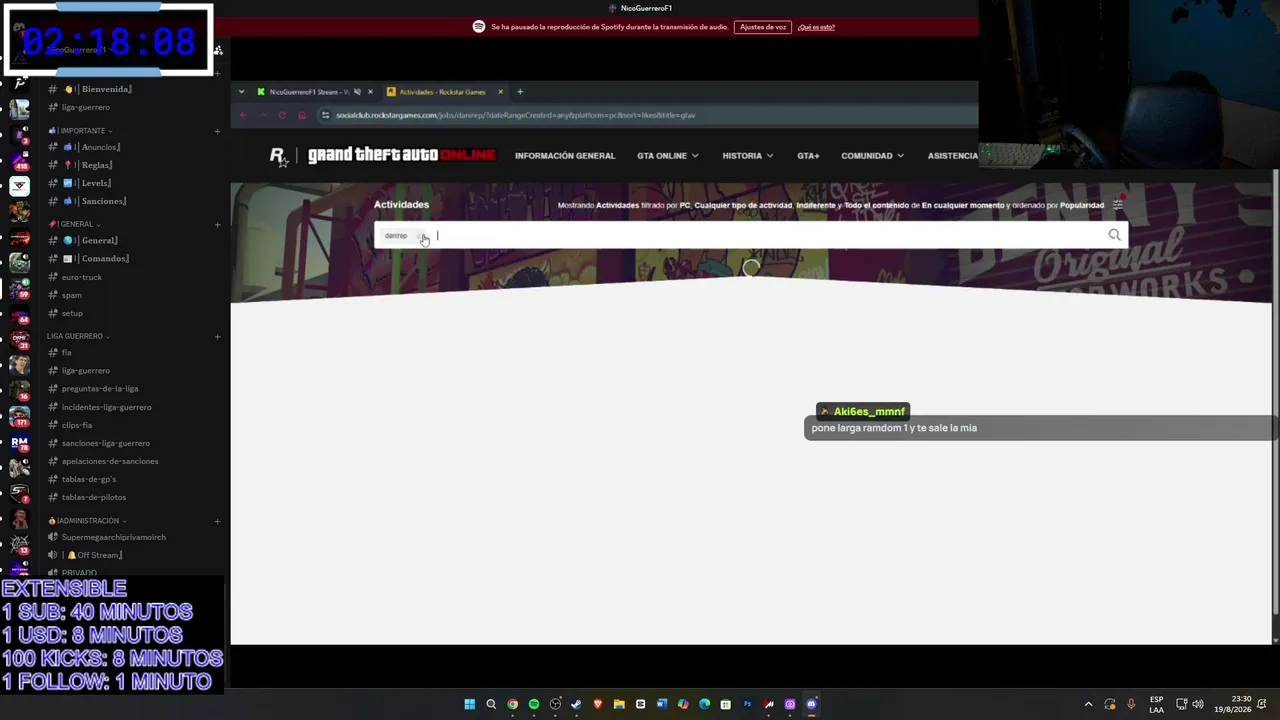1280x720 pixels.
Task: Add a channel to the LIGA GUERRERO category
Action: pos(217,336)
